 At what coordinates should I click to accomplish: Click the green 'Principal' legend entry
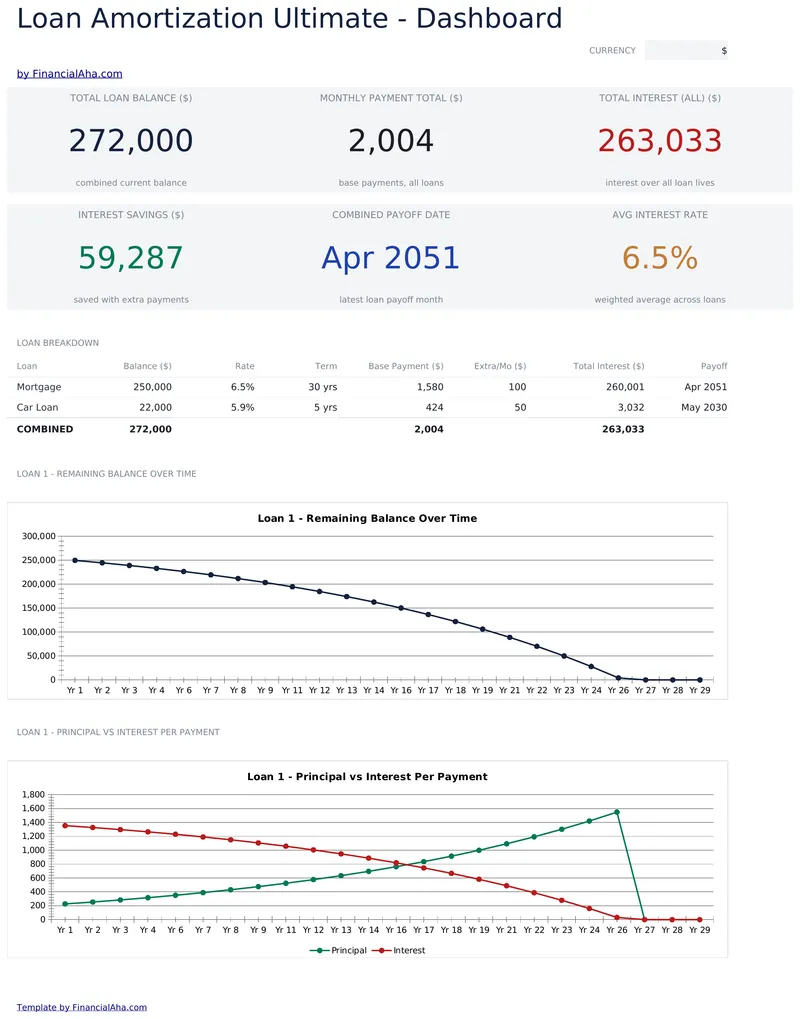click(x=339, y=950)
